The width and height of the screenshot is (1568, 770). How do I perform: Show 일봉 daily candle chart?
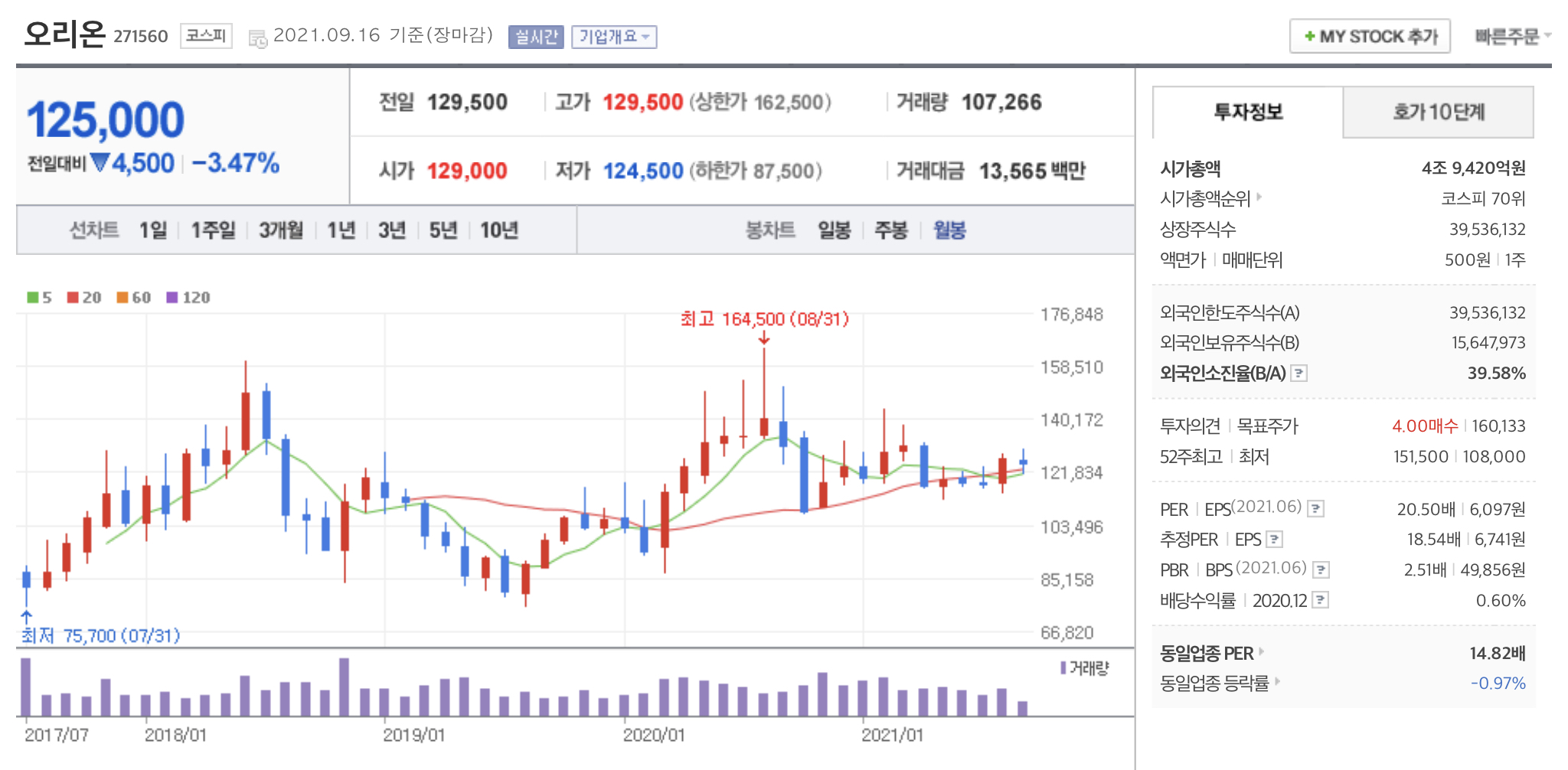pyautogui.click(x=835, y=230)
